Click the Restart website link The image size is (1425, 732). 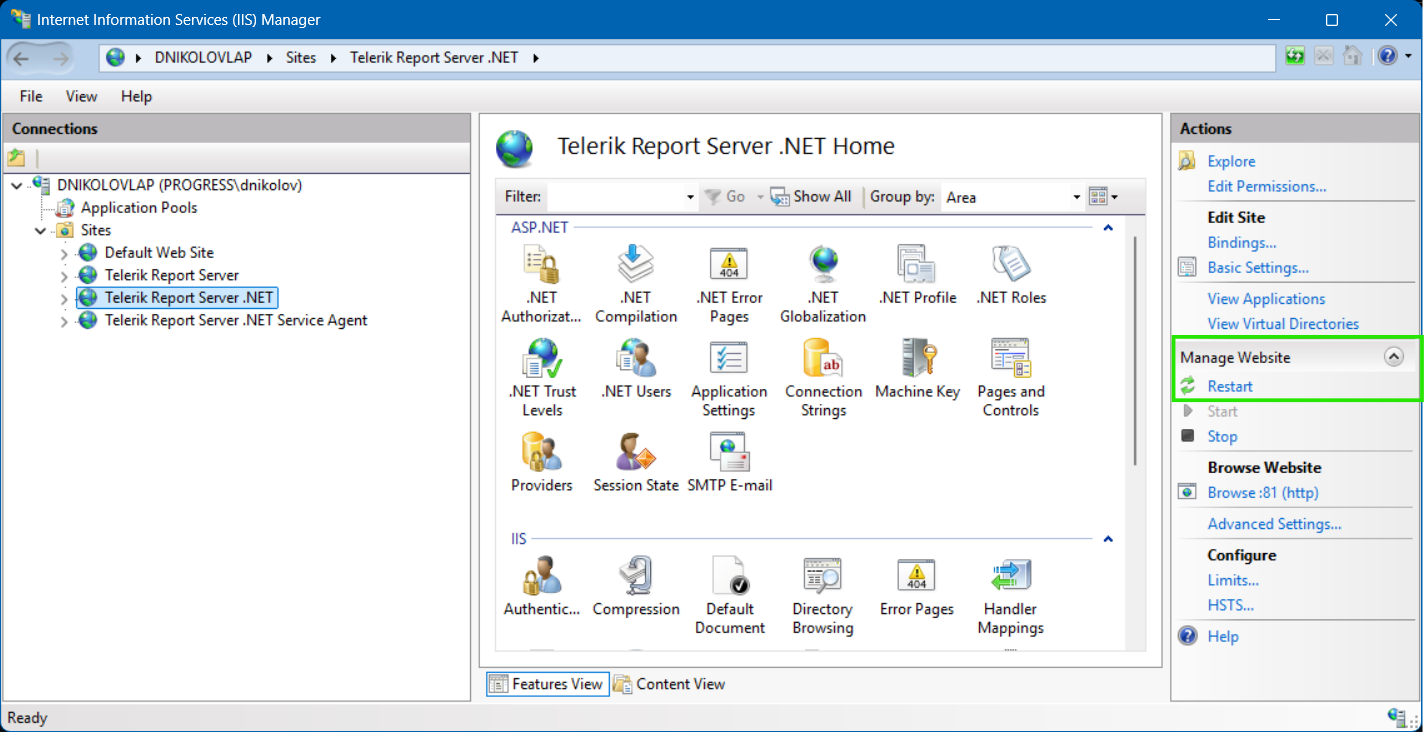point(1229,386)
